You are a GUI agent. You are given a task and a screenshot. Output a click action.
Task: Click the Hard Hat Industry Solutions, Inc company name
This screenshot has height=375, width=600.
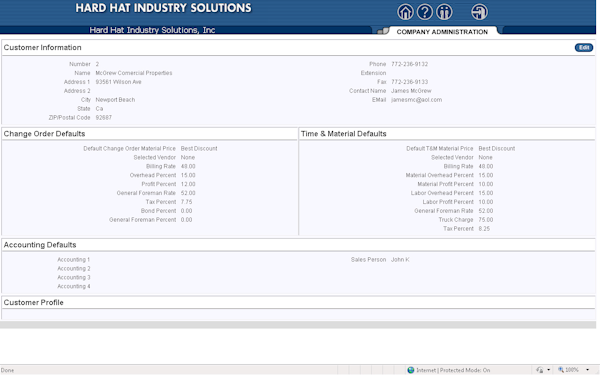pyautogui.click(x=152, y=30)
